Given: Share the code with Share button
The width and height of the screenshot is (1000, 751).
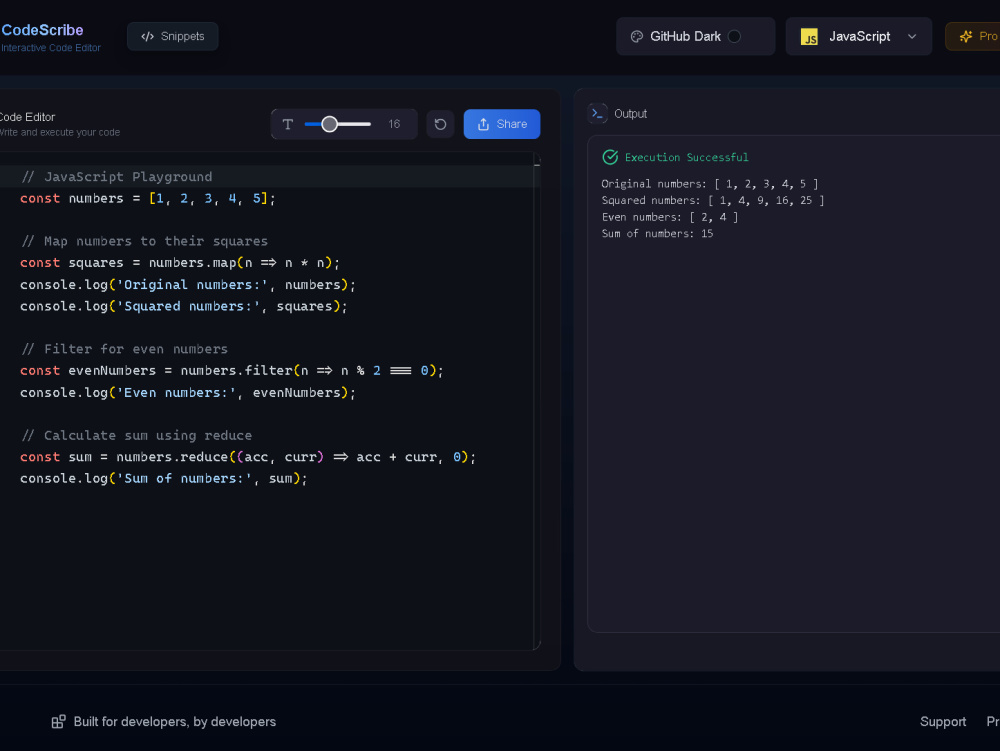Looking at the screenshot, I should (502, 124).
